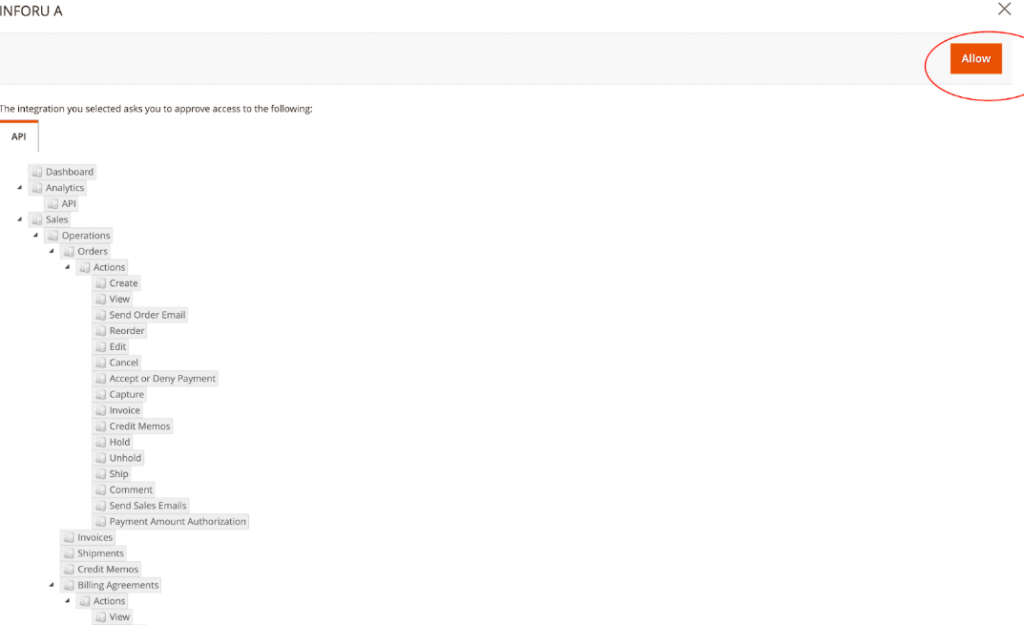
Task: Click the Capture resource icon
Action: tap(101, 394)
